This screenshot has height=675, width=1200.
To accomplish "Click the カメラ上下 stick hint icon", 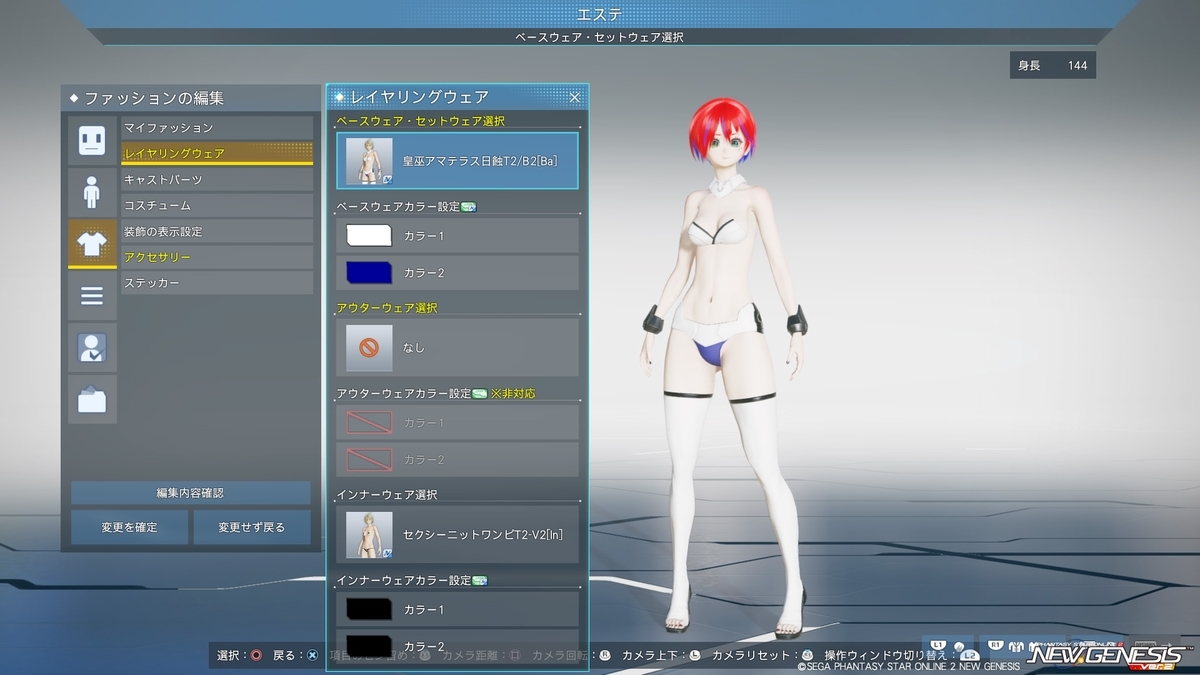I will coord(695,656).
